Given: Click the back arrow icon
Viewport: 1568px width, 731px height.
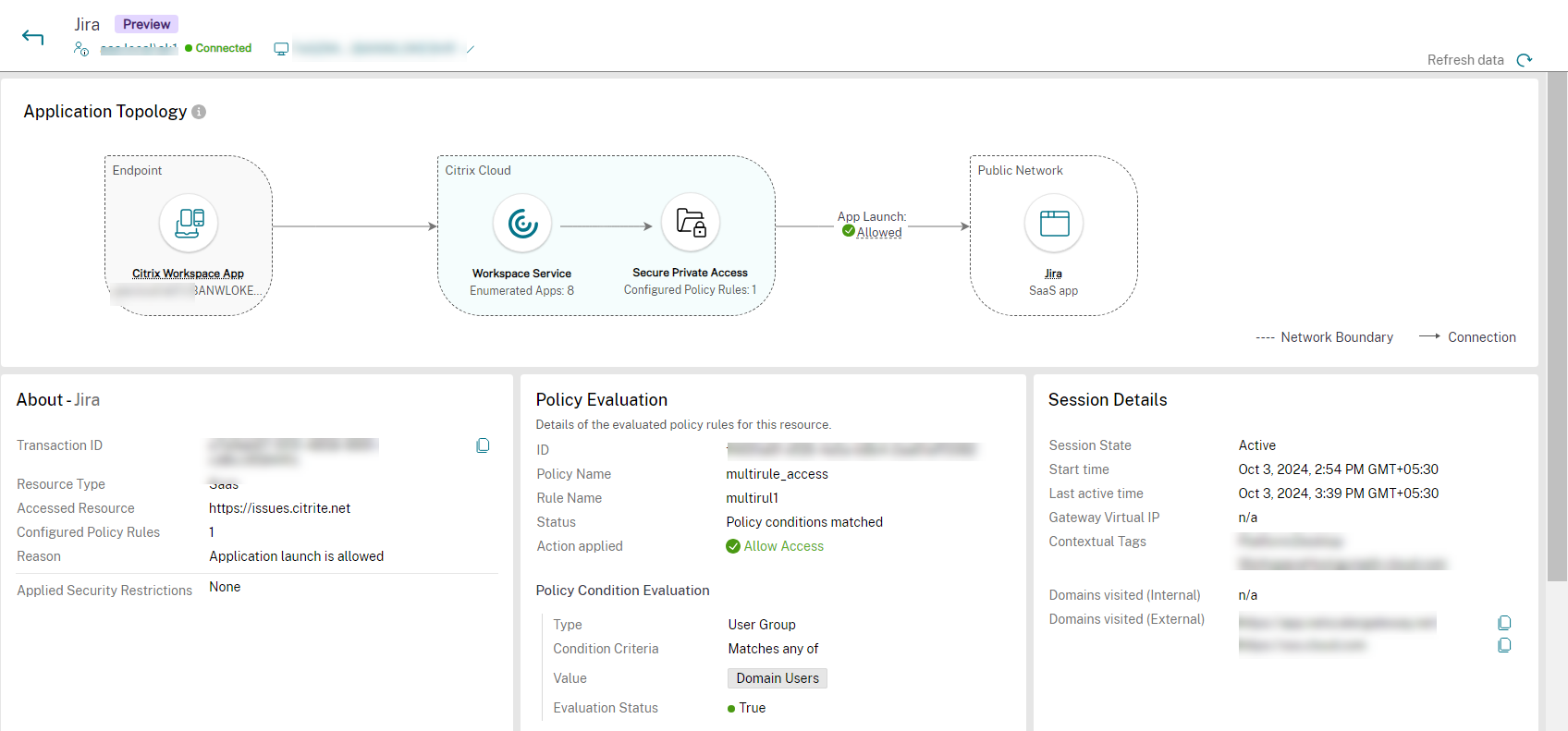Looking at the screenshot, I should pyautogui.click(x=33, y=37).
